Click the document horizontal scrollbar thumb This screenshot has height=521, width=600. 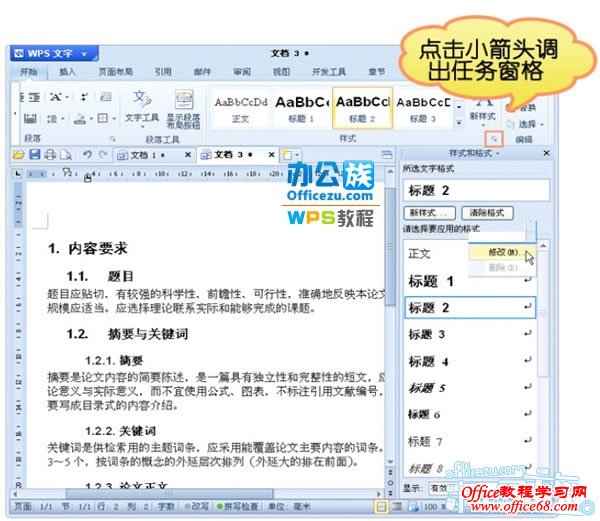(x=169, y=493)
